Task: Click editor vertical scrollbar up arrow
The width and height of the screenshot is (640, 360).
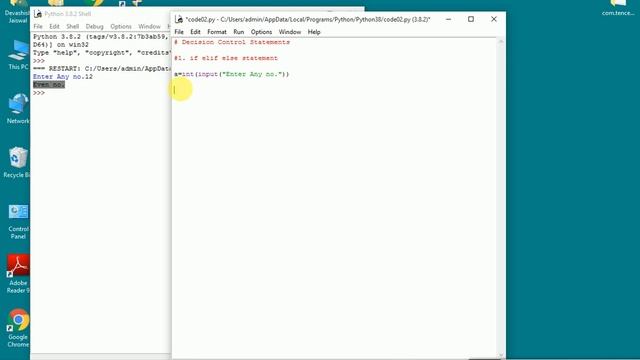Action: point(501,41)
